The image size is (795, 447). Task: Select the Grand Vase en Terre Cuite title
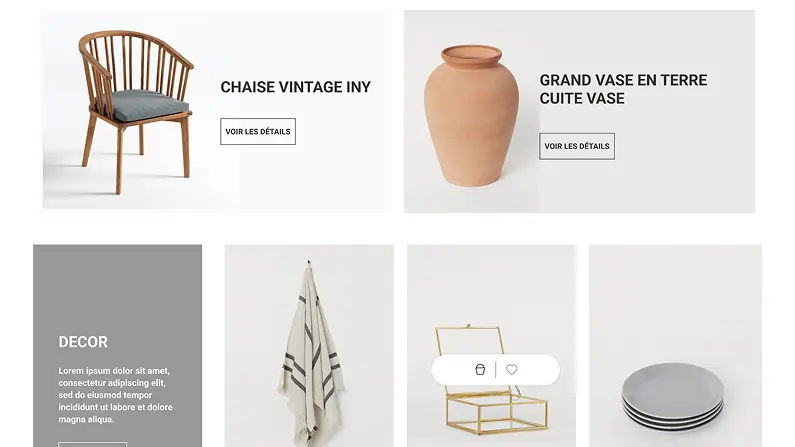click(623, 89)
